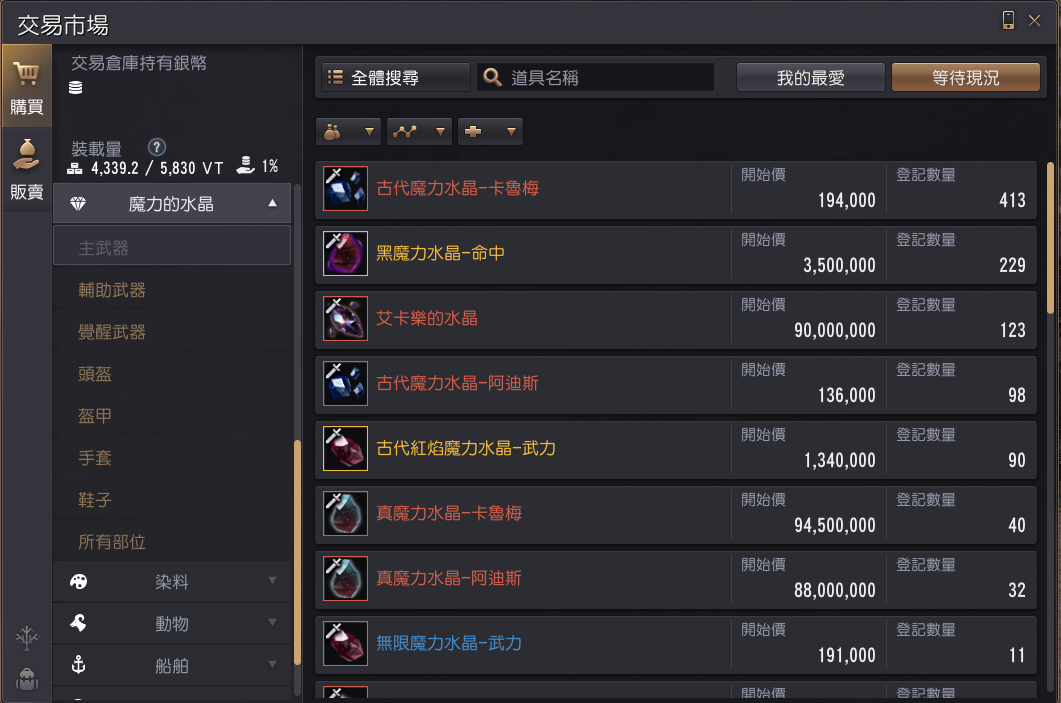Click the 裝載量 help question mark icon
Image resolution: width=1061 pixels, height=703 pixels.
tap(156, 148)
